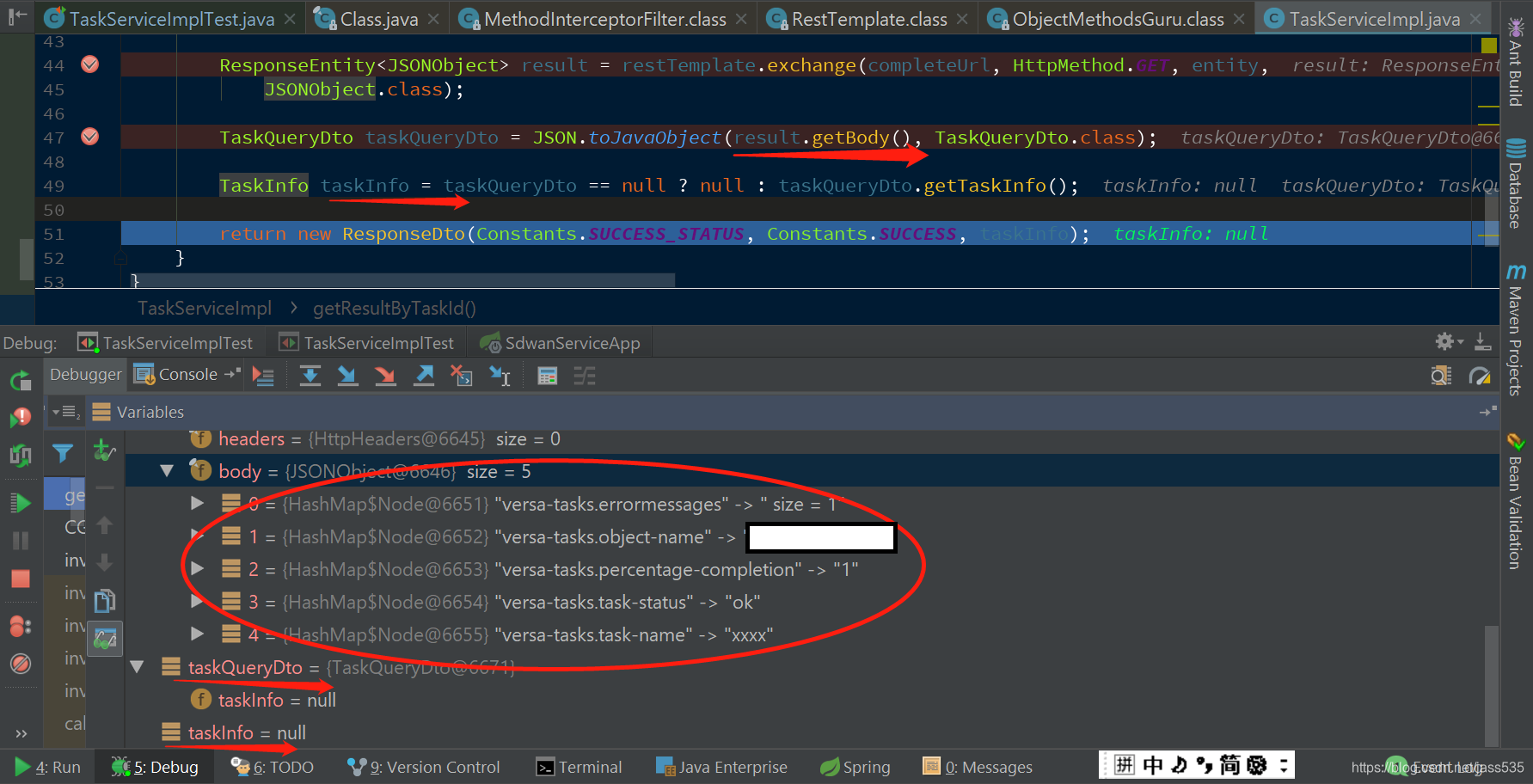This screenshot has width=1533, height=784.
Task: Toggle the breakpoint on line 44
Action: point(89,64)
